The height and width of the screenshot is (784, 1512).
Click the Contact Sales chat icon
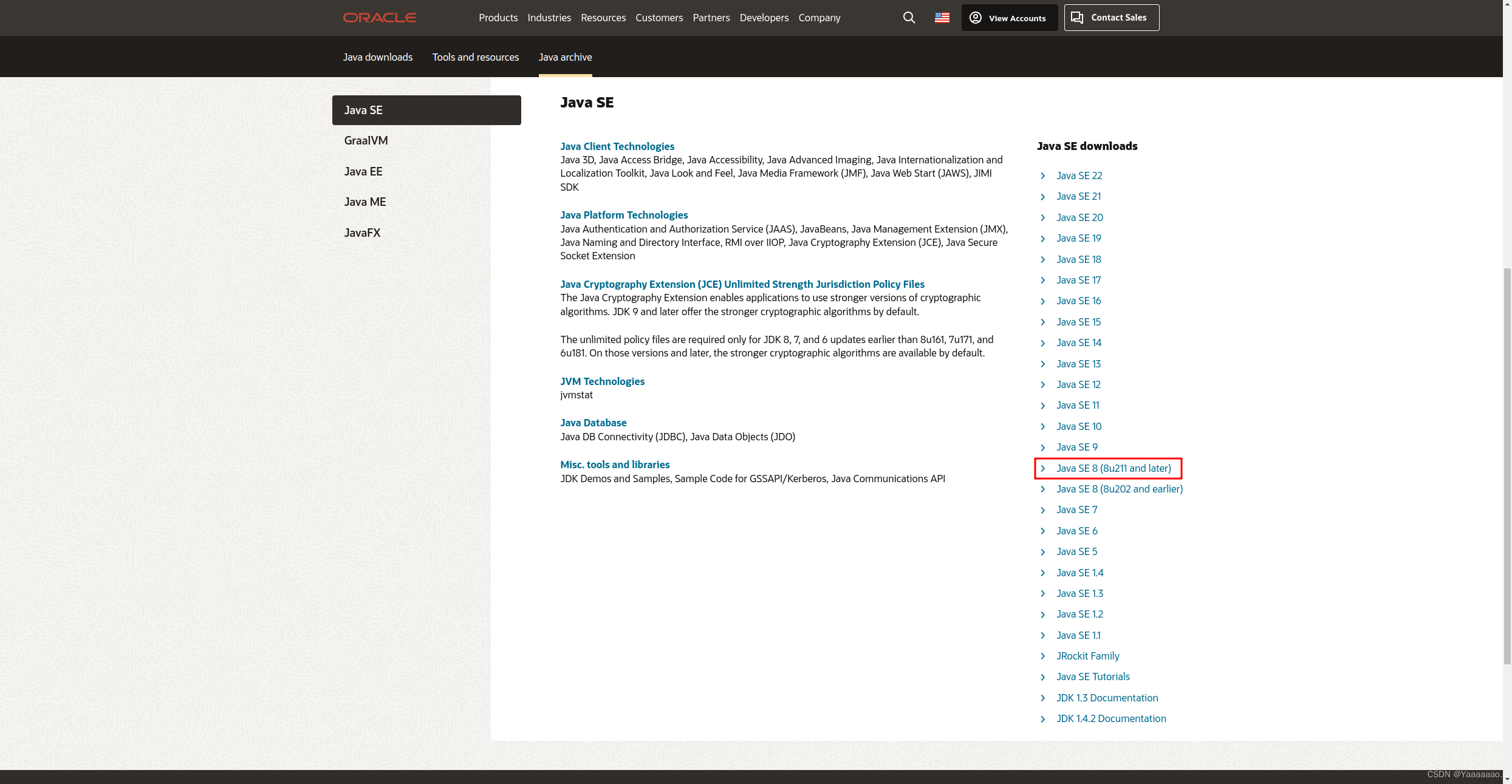pos(1077,18)
